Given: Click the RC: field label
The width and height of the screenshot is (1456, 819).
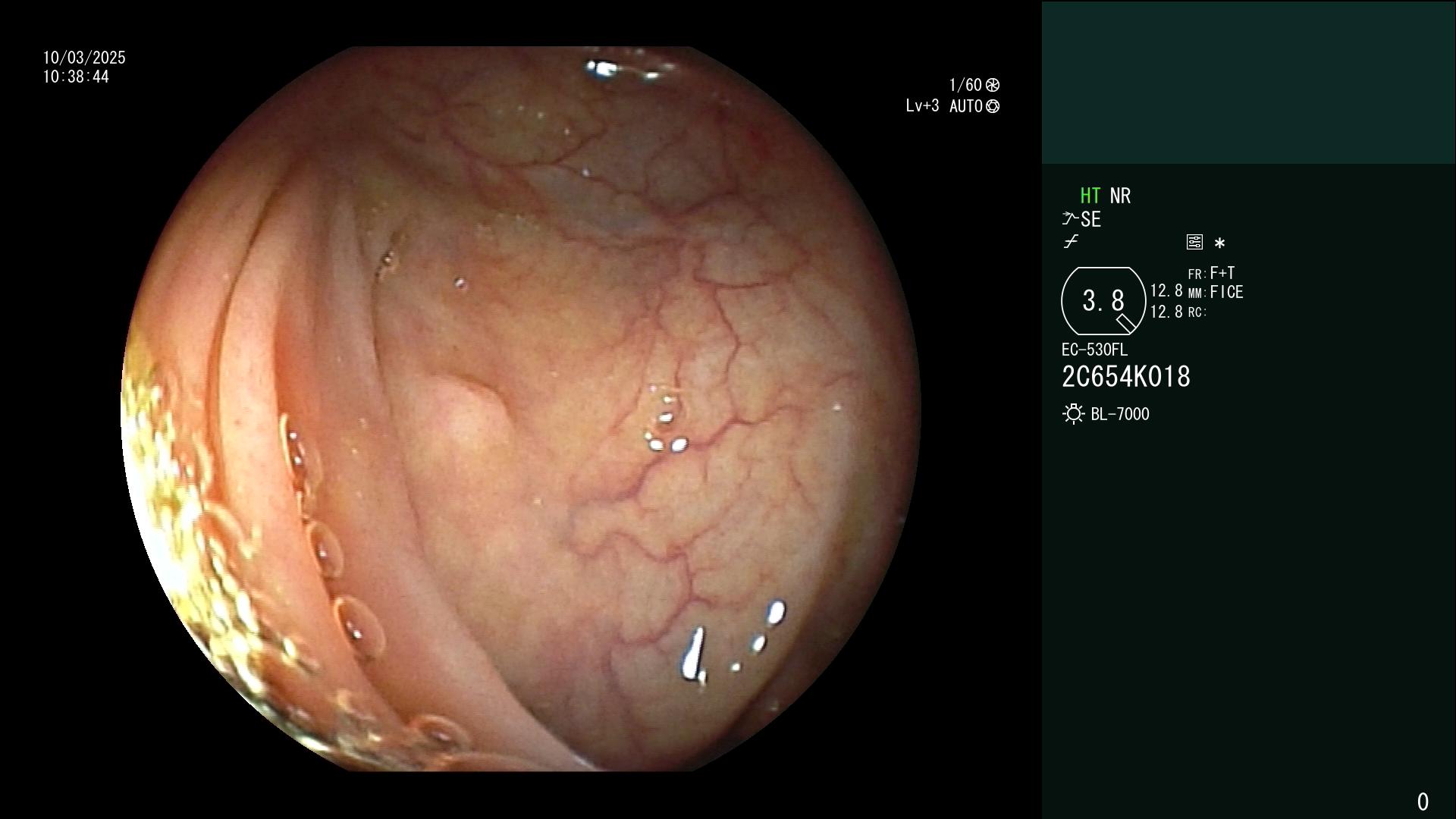Looking at the screenshot, I should point(1197,312).
